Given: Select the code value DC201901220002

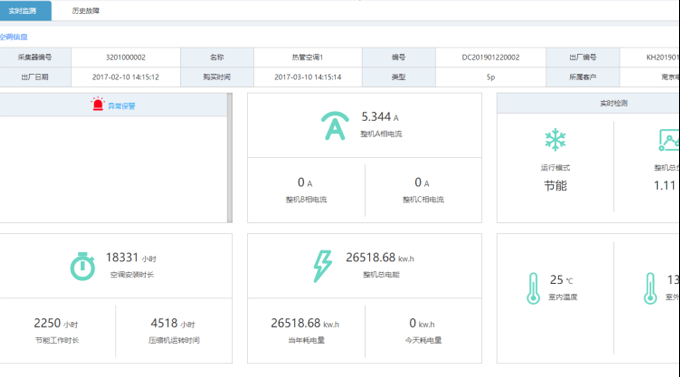Looking at the screenshot, I should (x=490, y=57).
